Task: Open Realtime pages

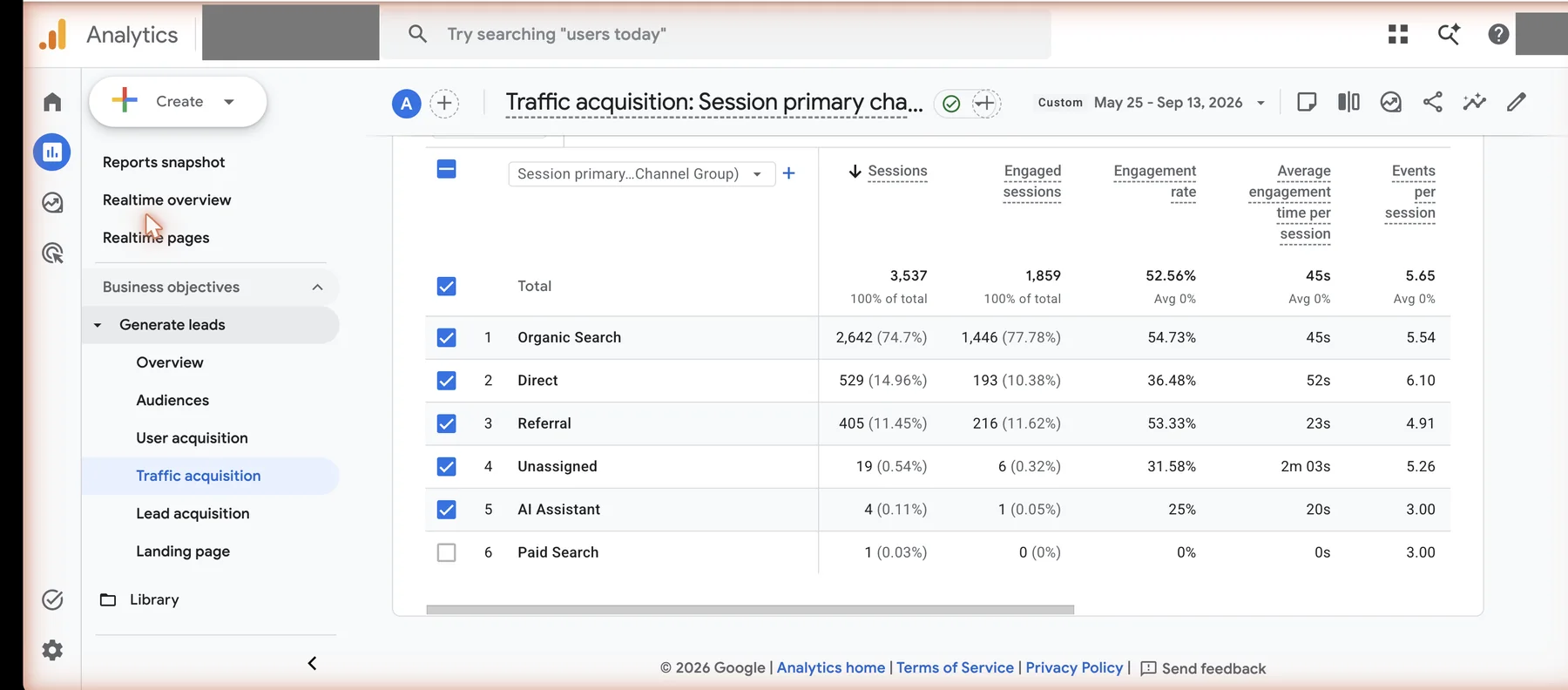Action: [156, 238]
